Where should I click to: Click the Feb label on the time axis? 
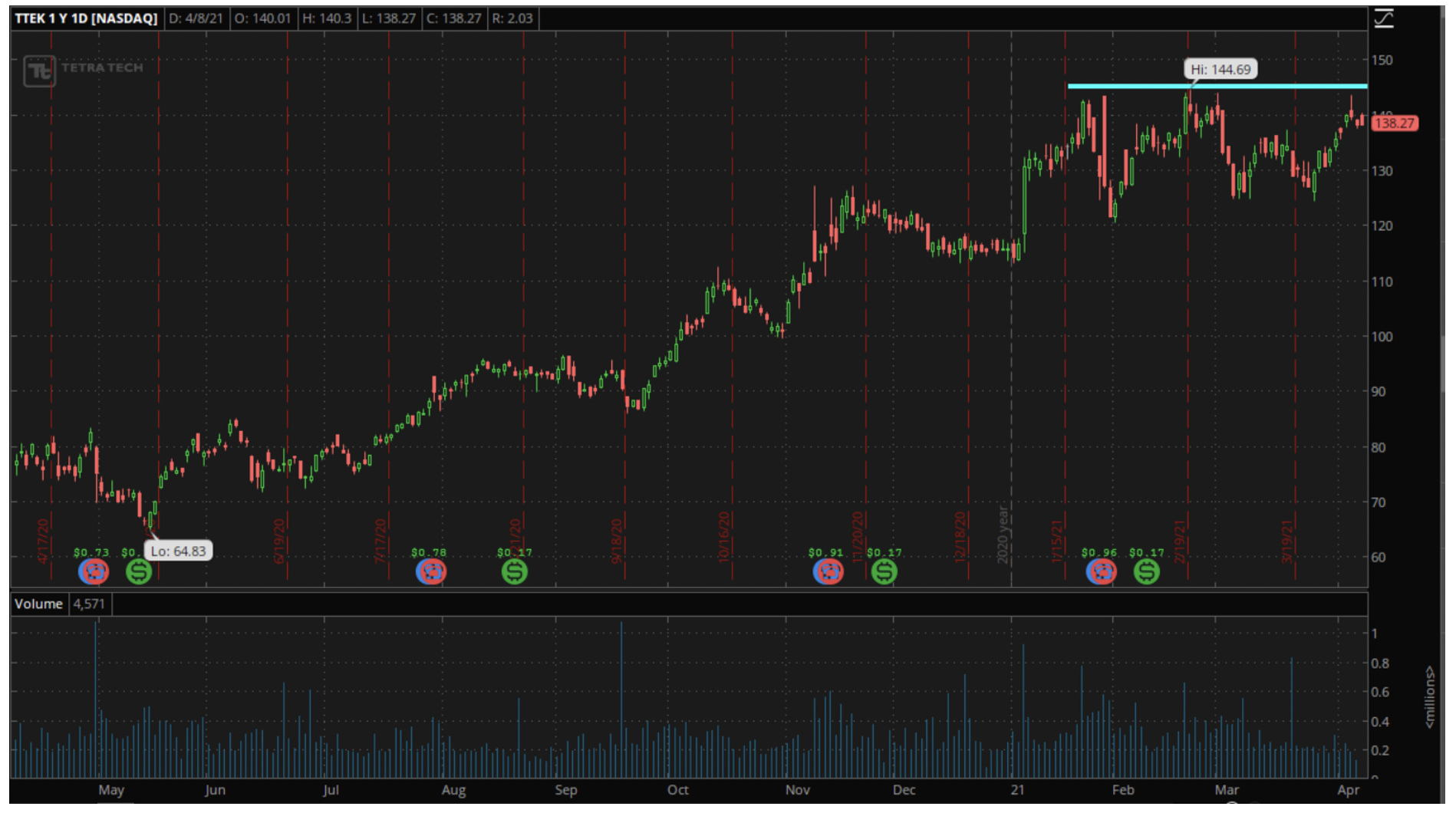click(x=1123, y=790)
